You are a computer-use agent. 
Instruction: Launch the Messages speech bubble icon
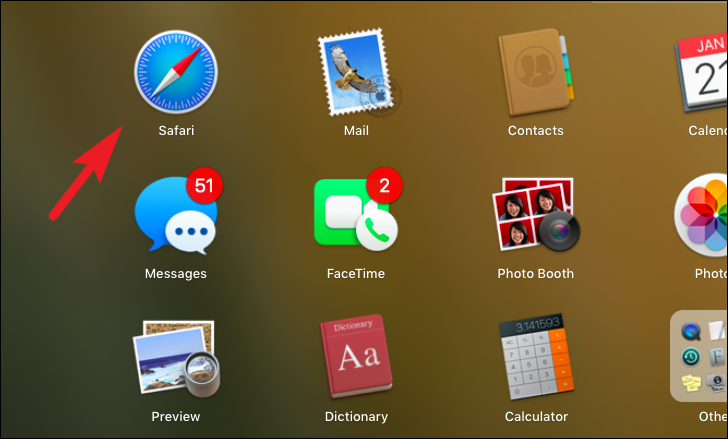[176, 215]
